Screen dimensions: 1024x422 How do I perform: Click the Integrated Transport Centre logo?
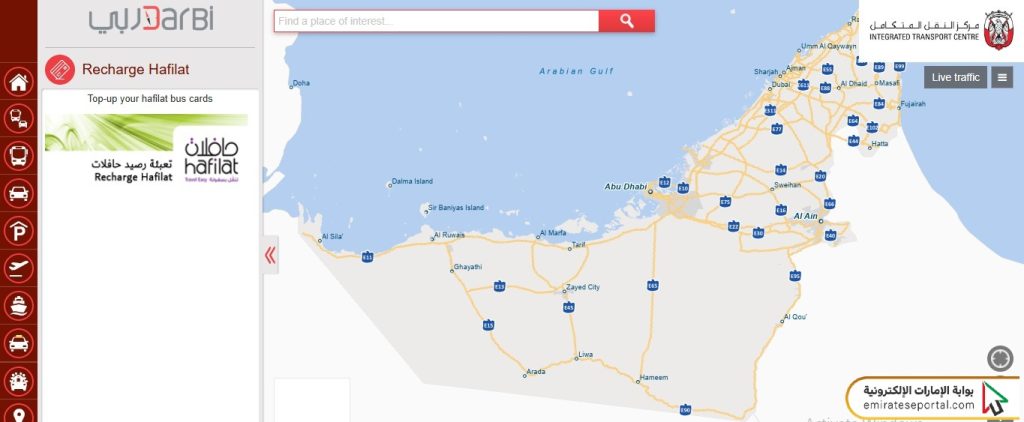tap(941, 29)
